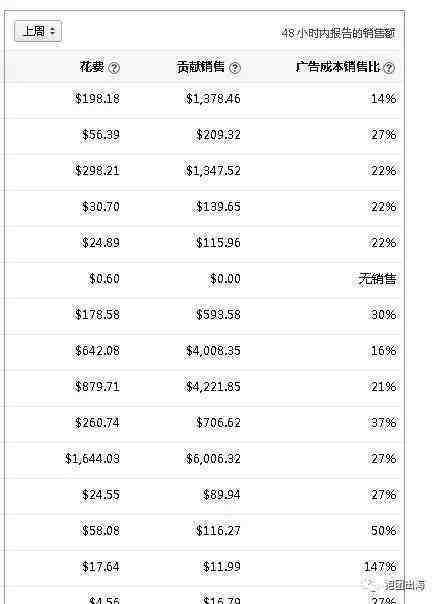Screen dimensions: 438x604
Task: Click the 147% ACoS value
Action: pos(380,566)
